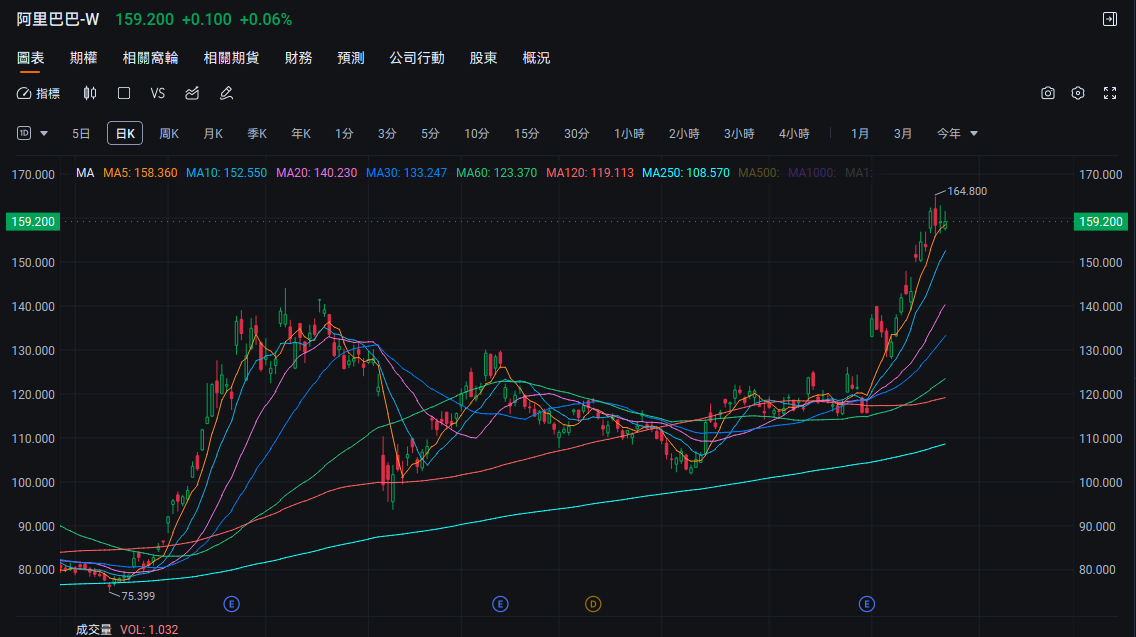Take a chart screenshot with camera icon
This screenshot has width=1136, height=637.
coord(1048,93)
